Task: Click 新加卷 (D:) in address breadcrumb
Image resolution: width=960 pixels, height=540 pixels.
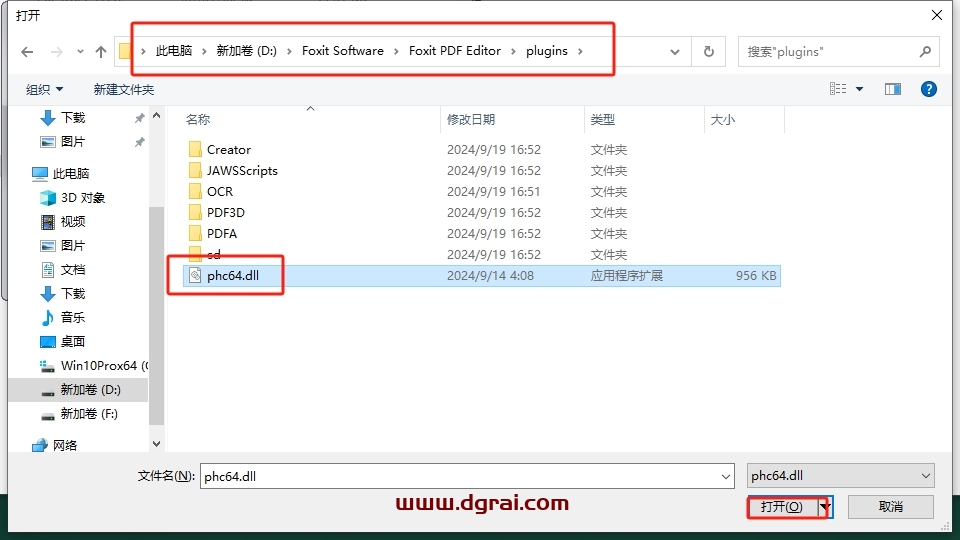Action: 247,51
